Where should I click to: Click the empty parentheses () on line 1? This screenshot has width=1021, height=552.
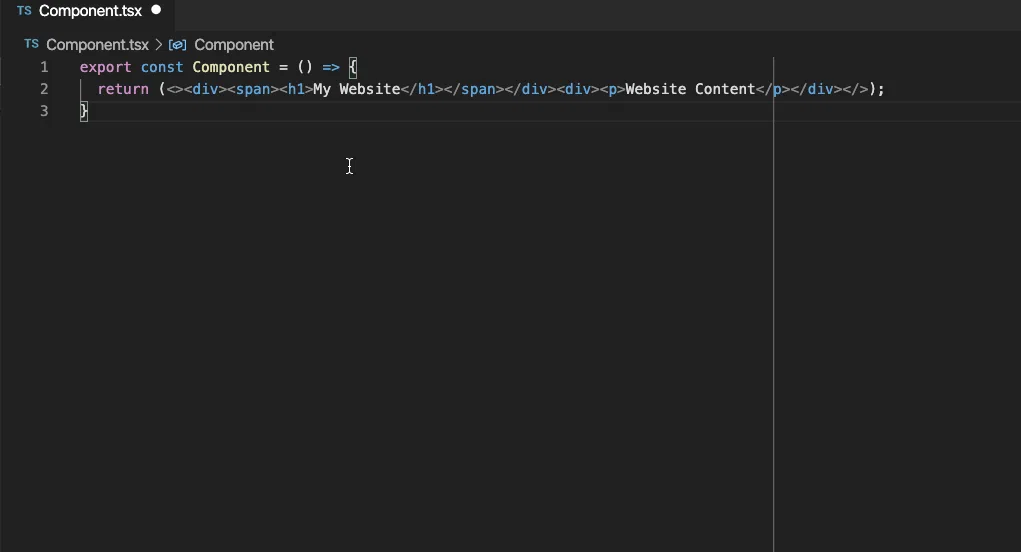click(x=305, y=67)
